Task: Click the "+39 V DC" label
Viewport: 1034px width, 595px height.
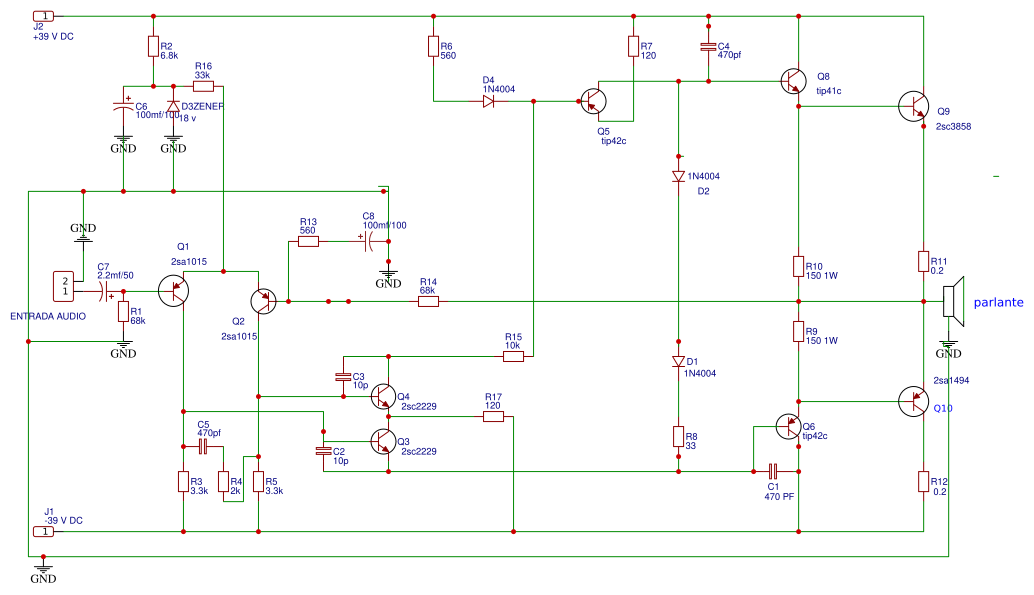Action: click(53, 37)
